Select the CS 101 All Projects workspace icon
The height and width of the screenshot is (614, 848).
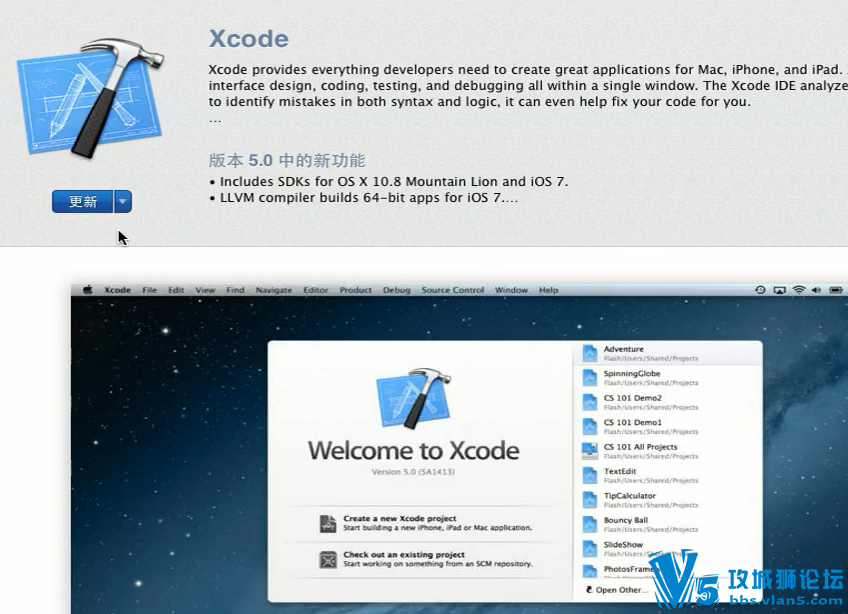pyautogui.click(x=589, y=451)
